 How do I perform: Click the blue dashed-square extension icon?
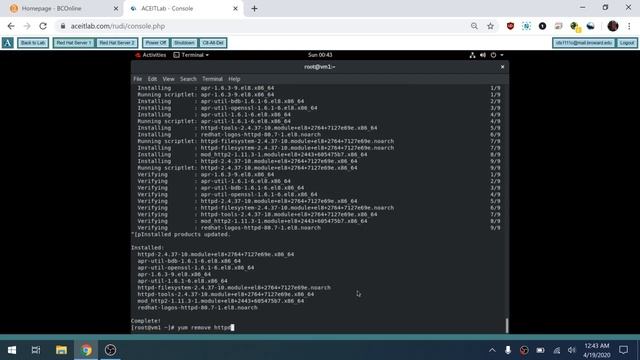pyautogui.click(x=526, y=26)
